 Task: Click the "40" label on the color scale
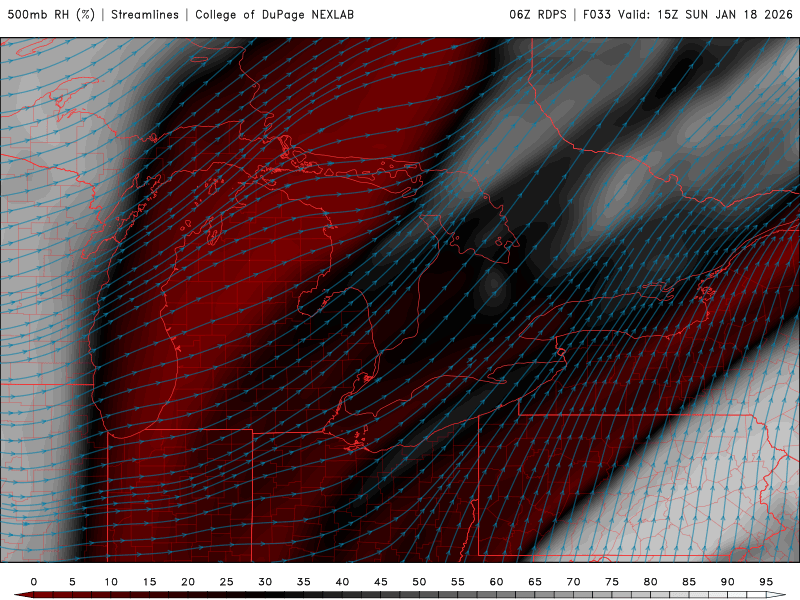(342, 582)
